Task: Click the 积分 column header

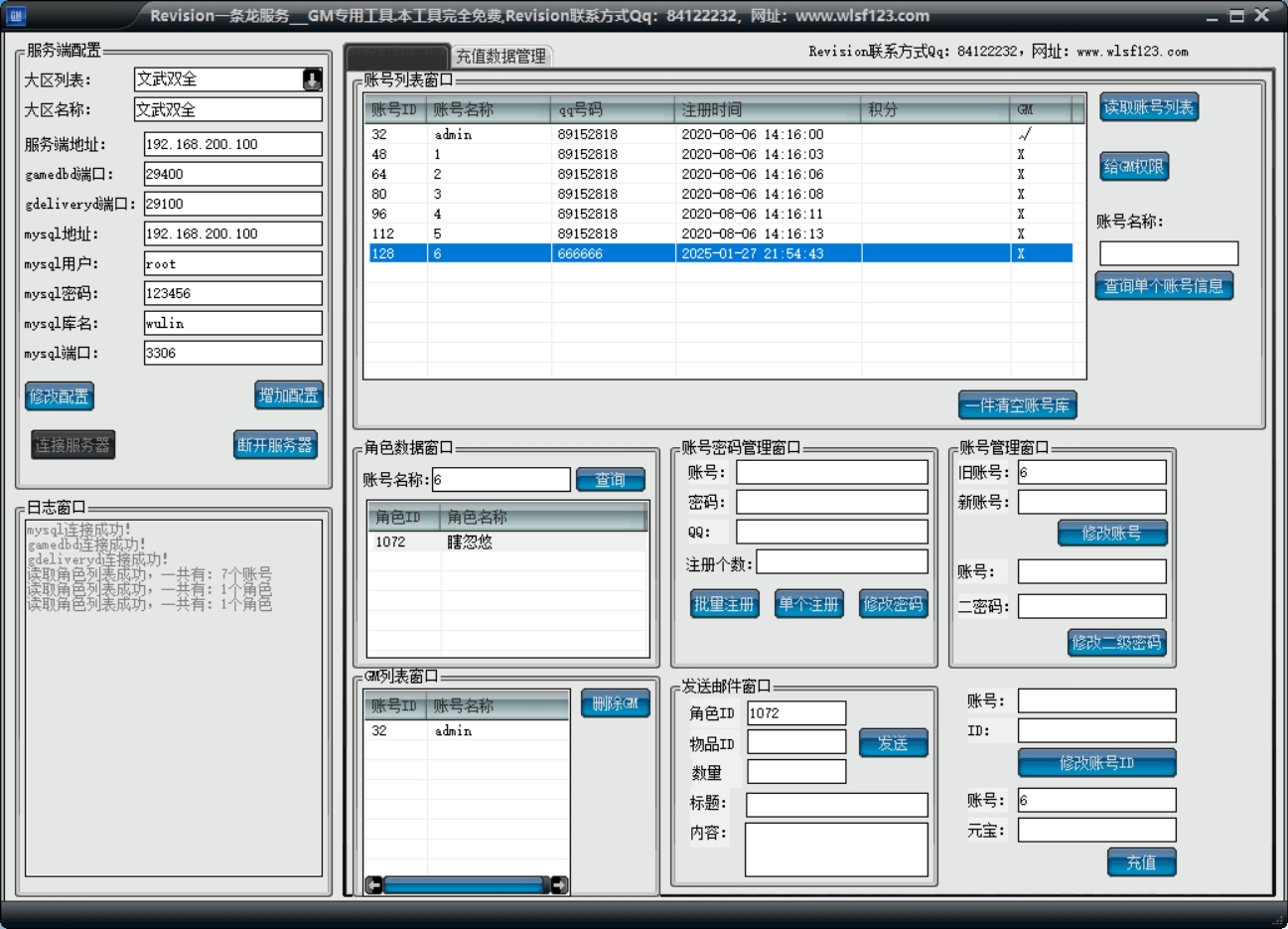Action: coord(935,109)
